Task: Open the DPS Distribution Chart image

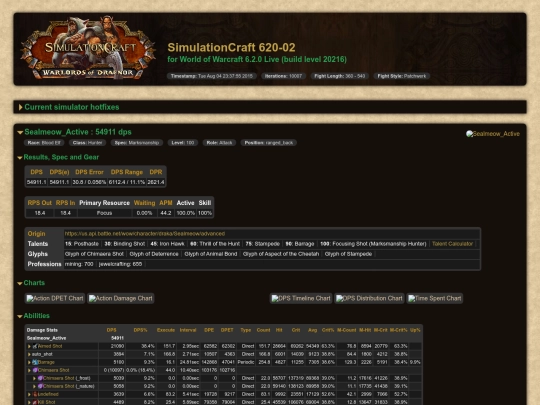Action: [x=369, y=298]
